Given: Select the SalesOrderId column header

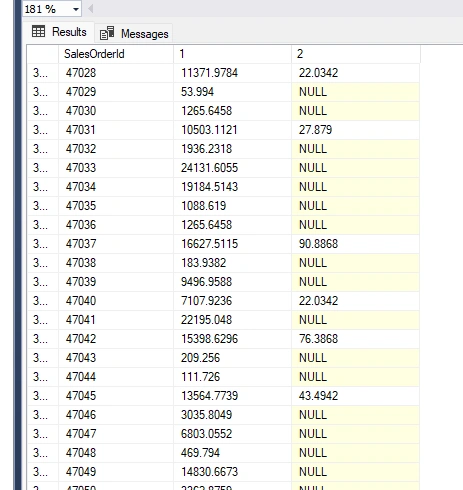Looking at the screenshot, I should coord(116,54).
